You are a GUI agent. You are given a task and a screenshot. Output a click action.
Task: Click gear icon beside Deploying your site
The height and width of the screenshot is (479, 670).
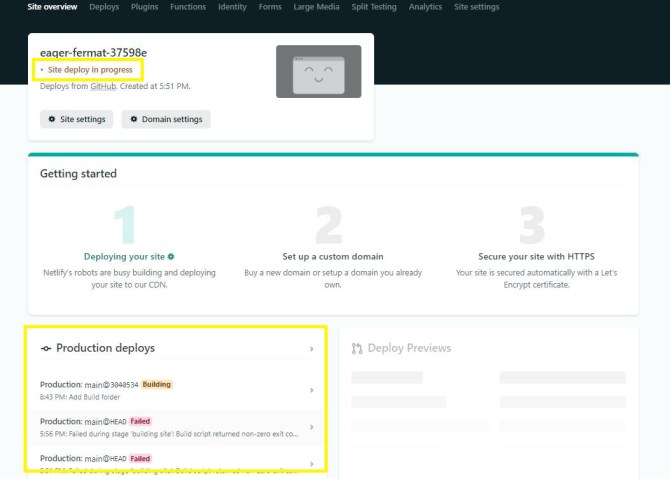coord(171,256)
